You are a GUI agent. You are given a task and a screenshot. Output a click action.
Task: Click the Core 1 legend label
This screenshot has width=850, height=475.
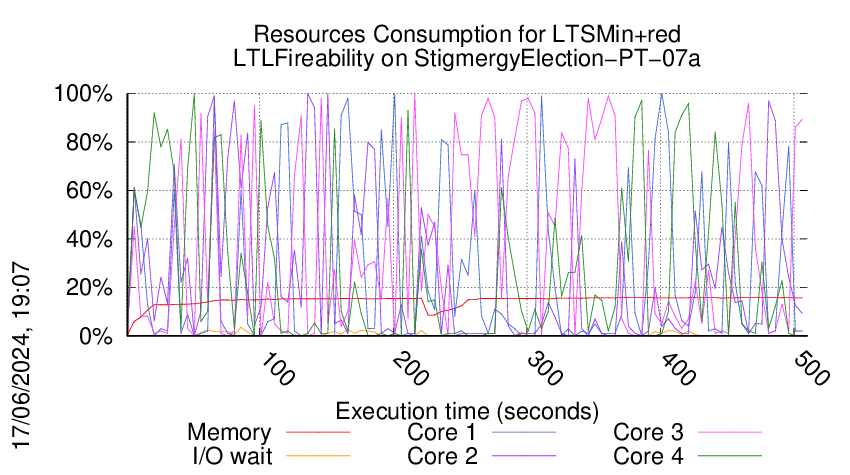click(442, 433)
